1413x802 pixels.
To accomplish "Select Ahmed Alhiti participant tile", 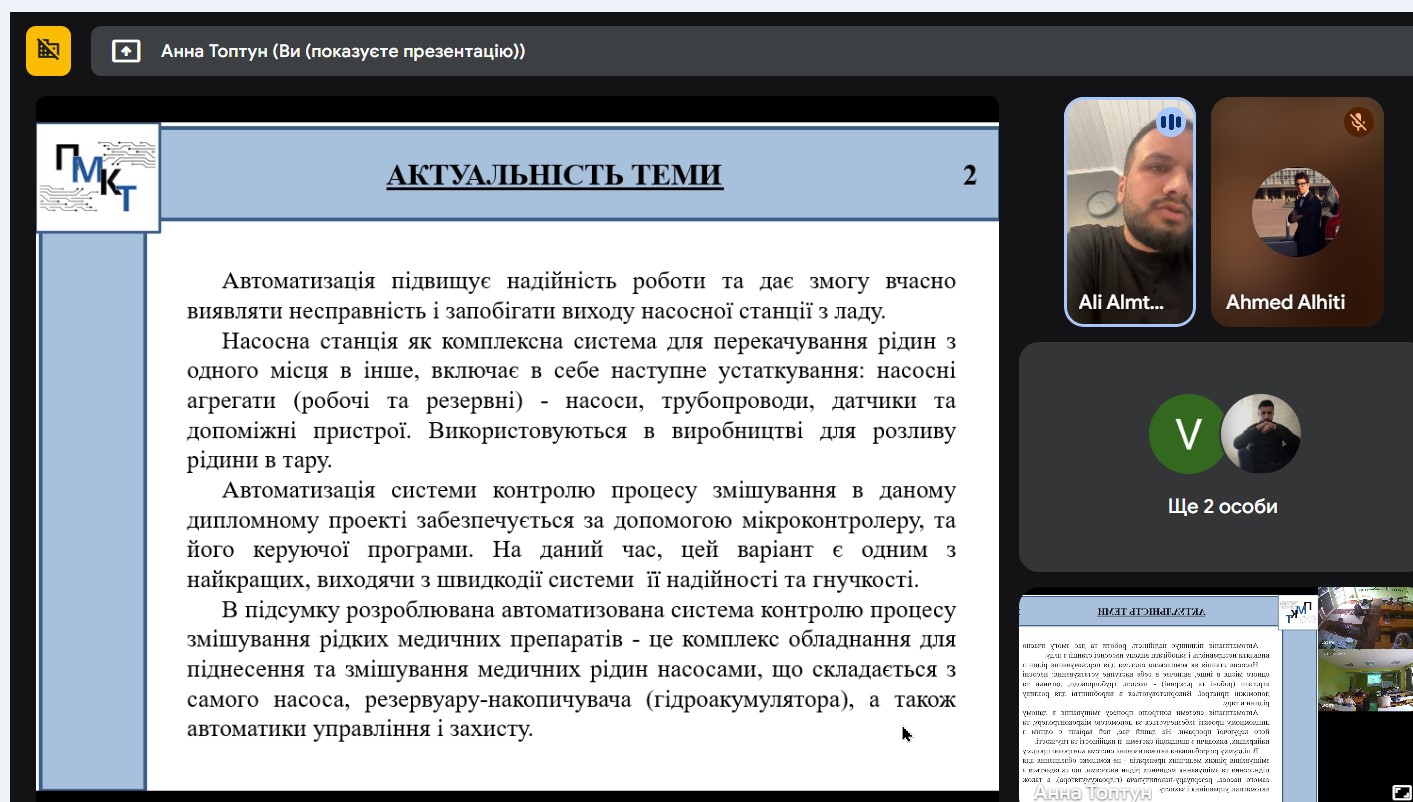I will (1297, 212).
